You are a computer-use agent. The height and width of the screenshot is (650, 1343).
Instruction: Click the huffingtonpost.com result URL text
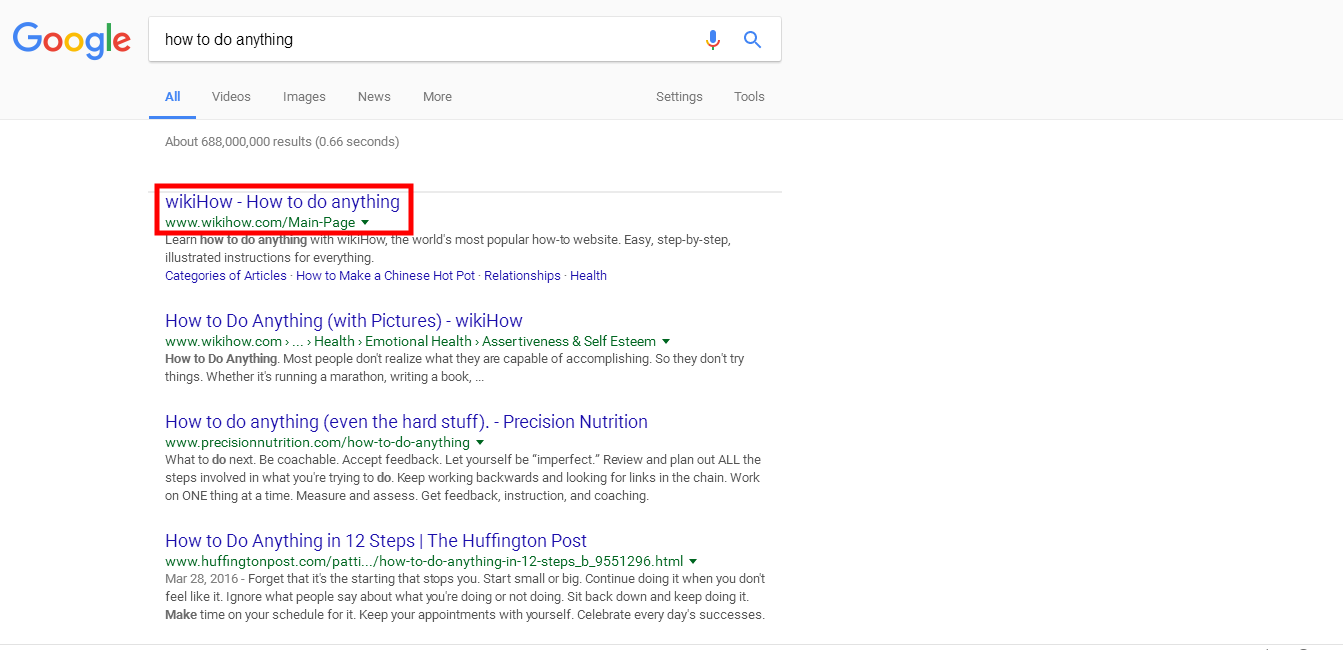[424, 561]
